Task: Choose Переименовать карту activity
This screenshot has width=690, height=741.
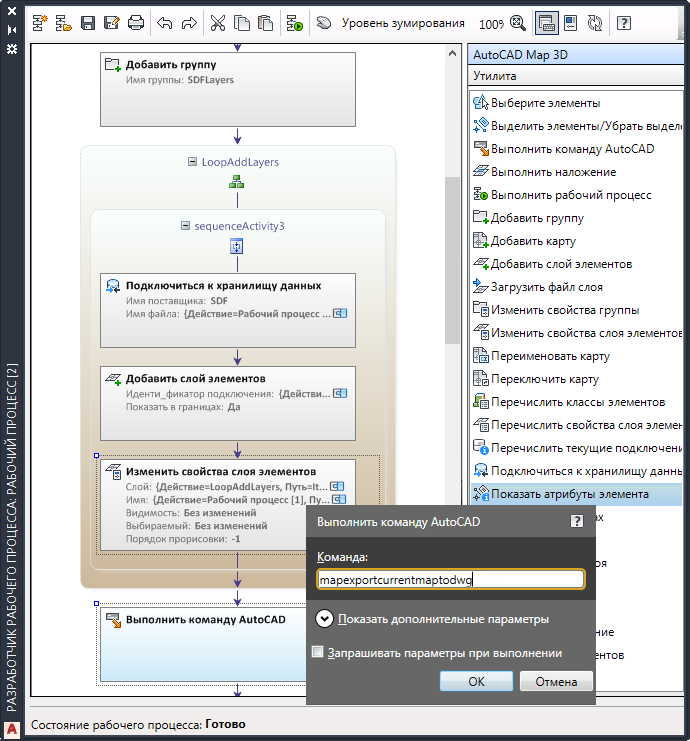Action: tap(577, 356)
